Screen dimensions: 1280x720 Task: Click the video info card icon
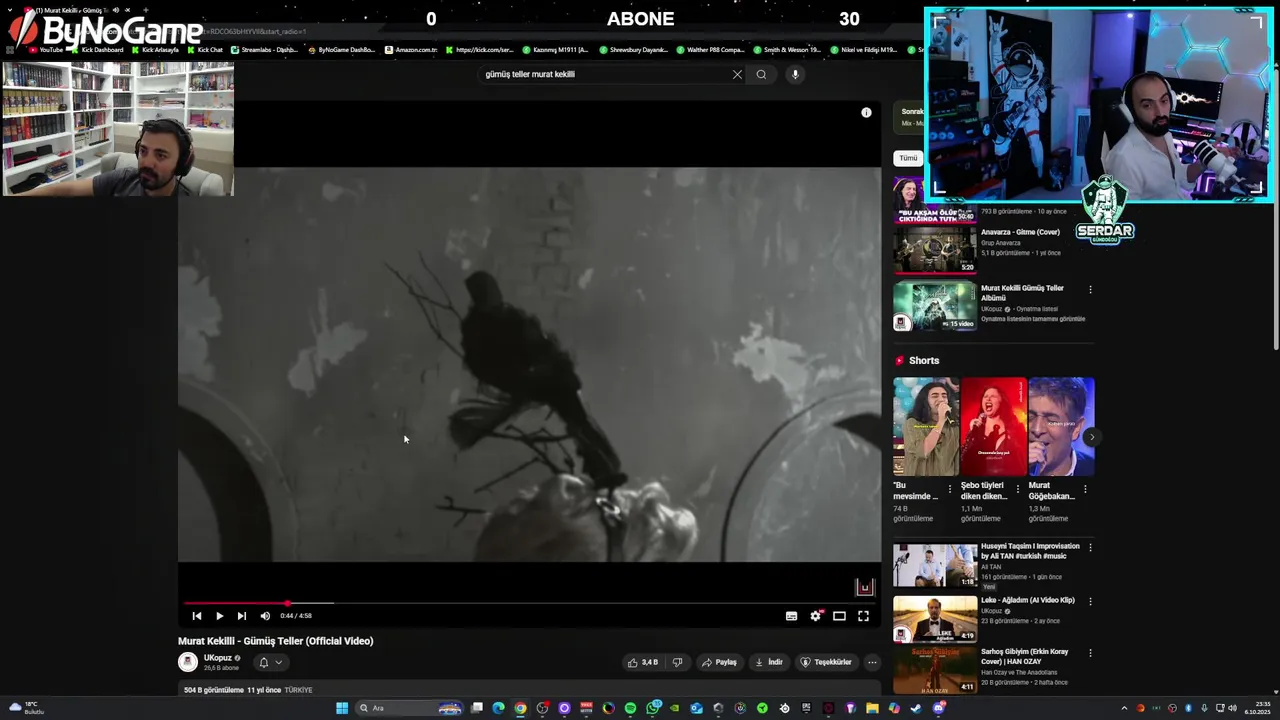click(866, 112)
